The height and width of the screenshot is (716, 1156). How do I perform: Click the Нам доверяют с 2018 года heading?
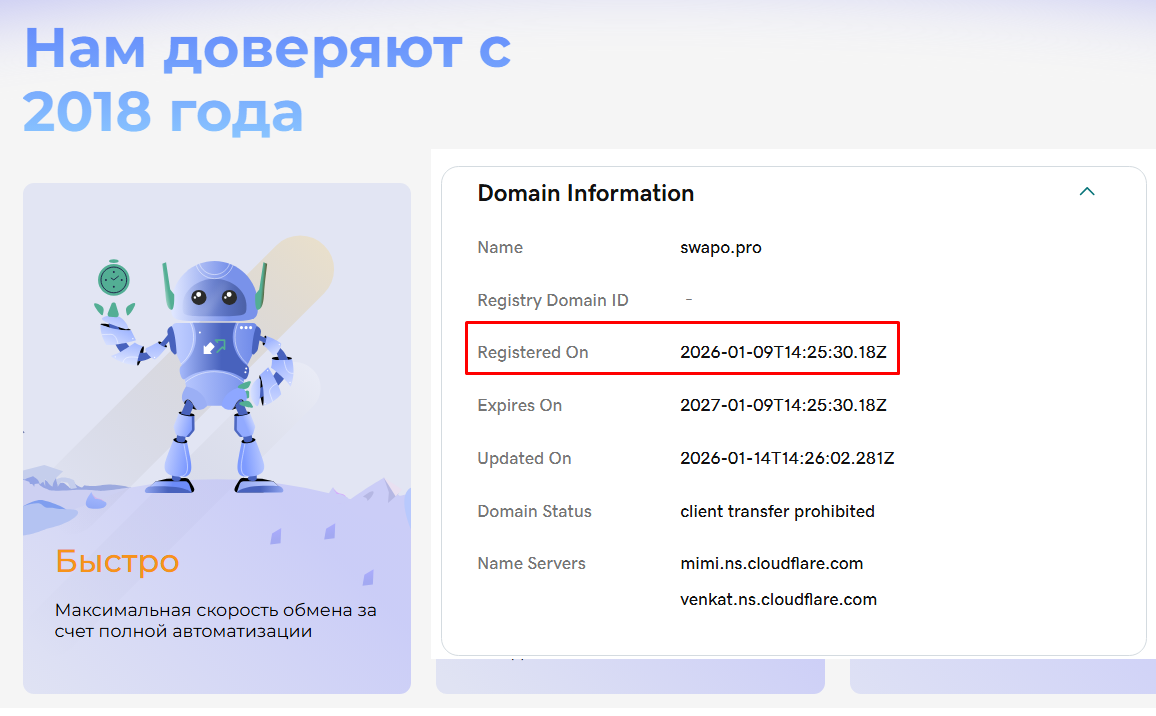(267, 80)
